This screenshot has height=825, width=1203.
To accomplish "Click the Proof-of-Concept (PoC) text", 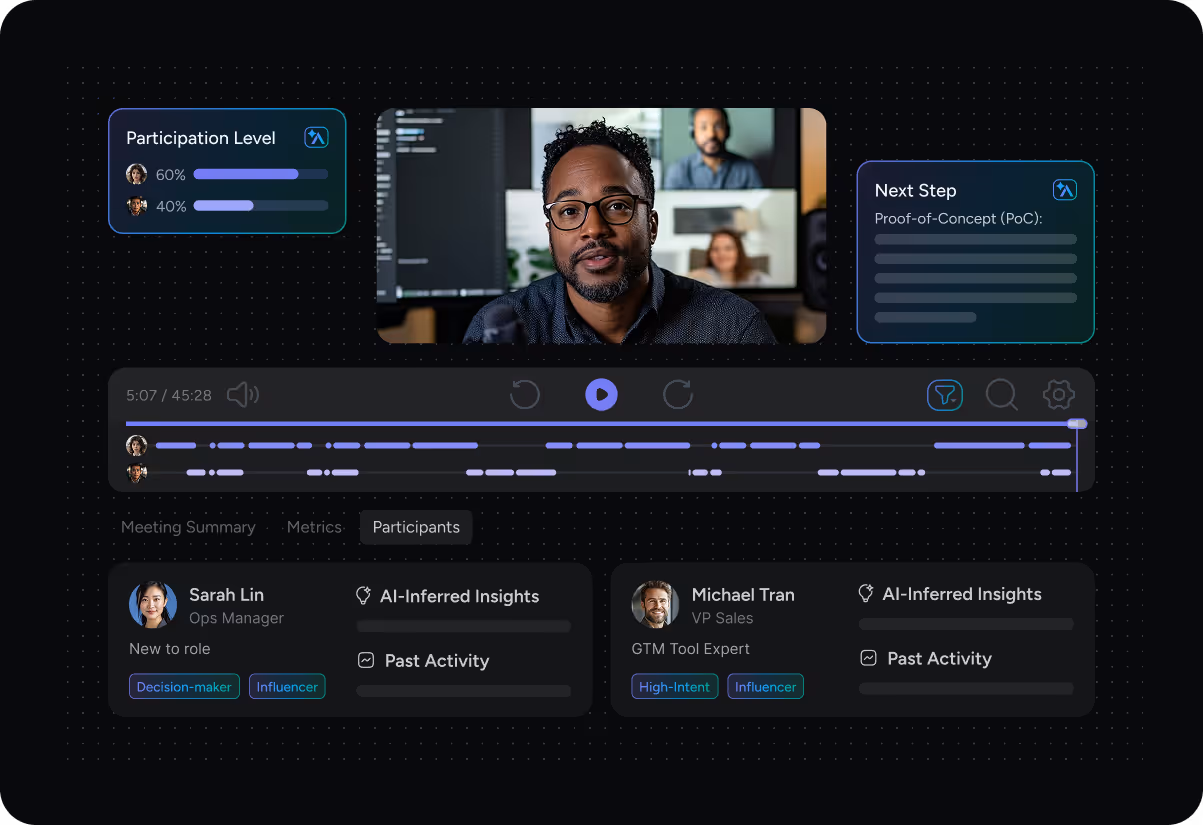I will [959, 218].
